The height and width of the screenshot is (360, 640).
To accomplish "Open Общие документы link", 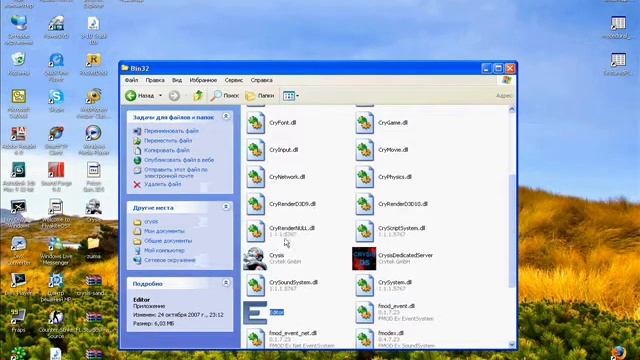I will pos(168,241).
